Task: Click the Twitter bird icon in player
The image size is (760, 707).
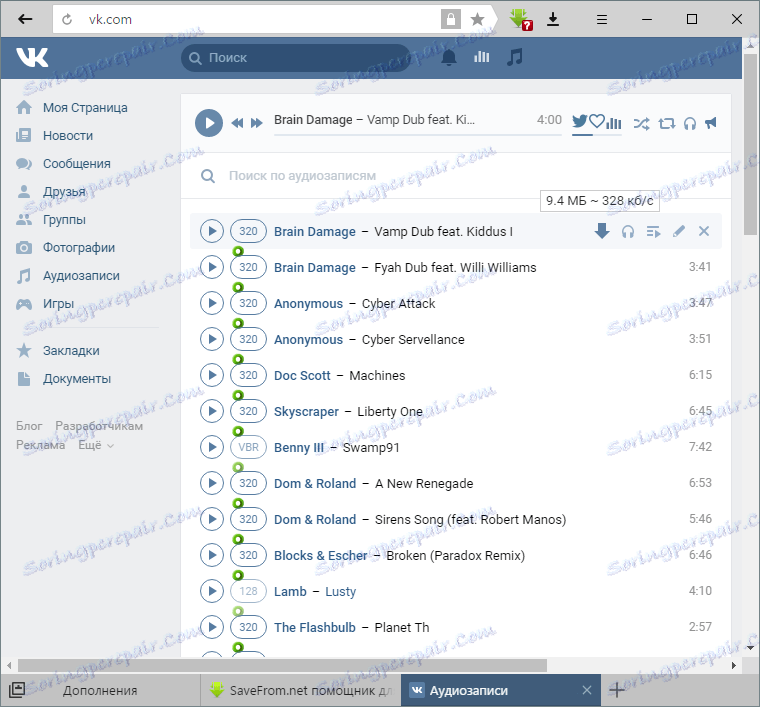Action: coord(580,121)
